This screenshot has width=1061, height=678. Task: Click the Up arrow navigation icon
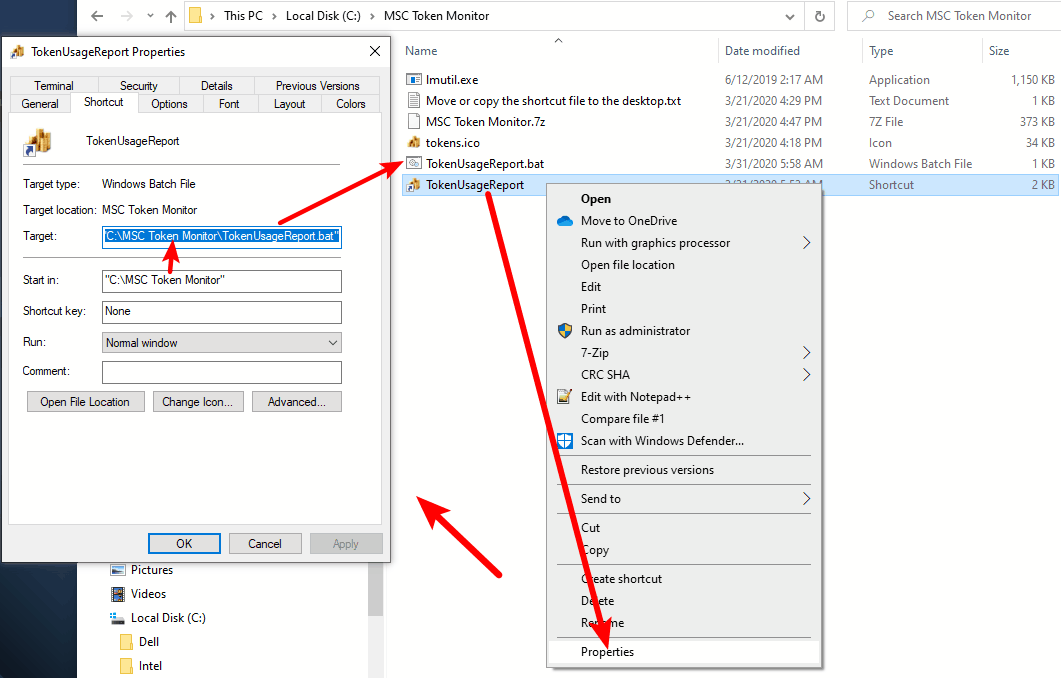(x=170, y=16)
